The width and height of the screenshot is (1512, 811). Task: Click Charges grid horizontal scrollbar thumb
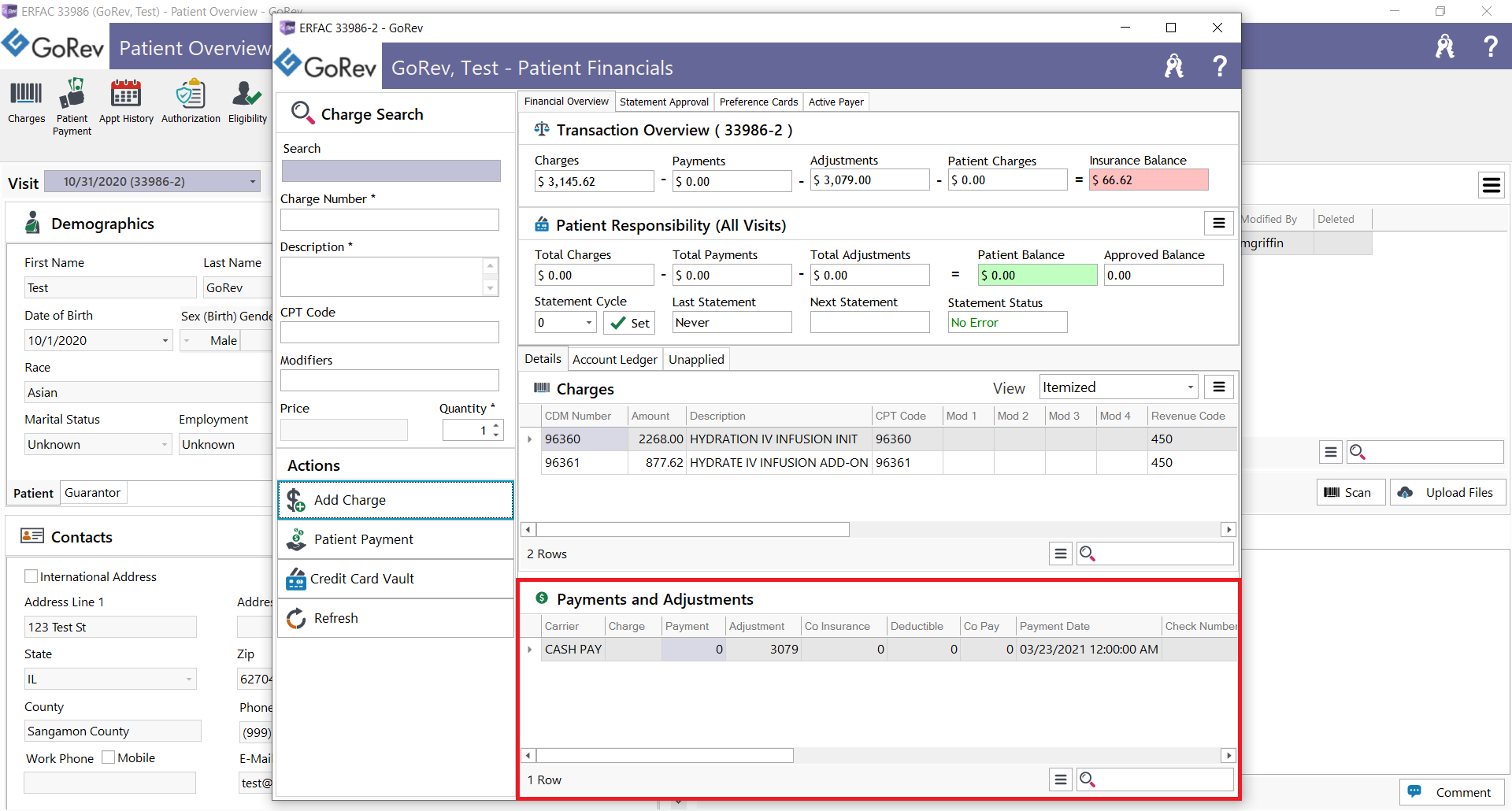[x=693, y=529]
